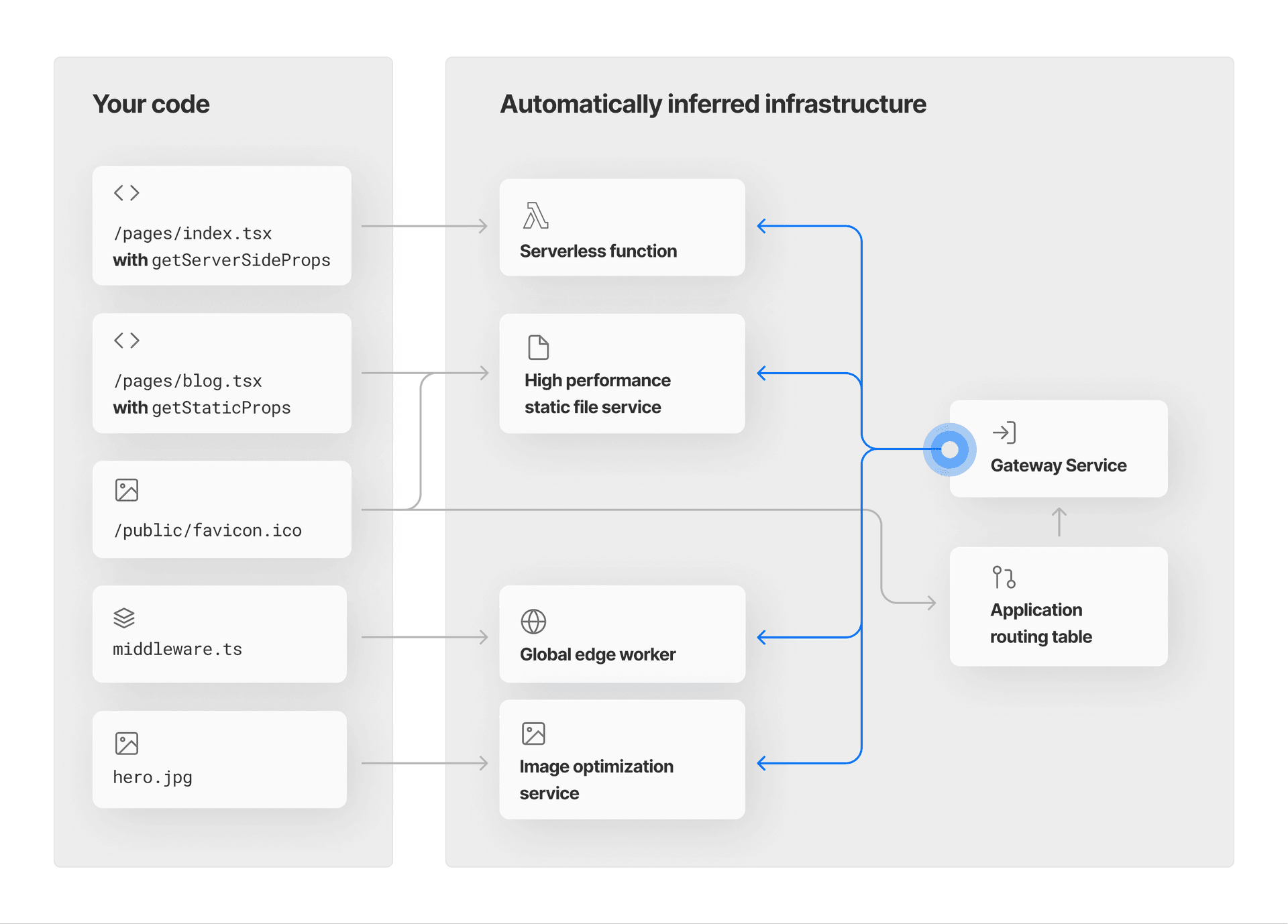Click the code brackets icon above /pages/index.tsx
The height and width of the screenshot is (924, 1288).
[x=125, y=192]
